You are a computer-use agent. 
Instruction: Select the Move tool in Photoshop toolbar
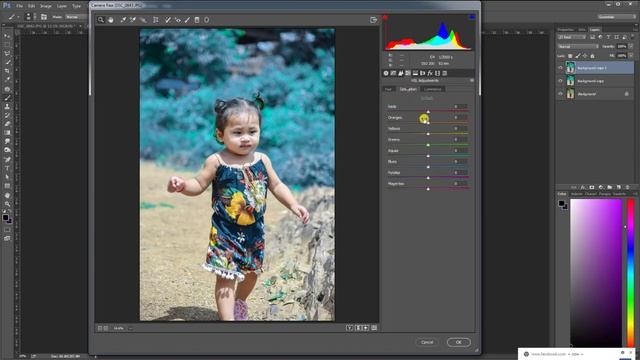(x=7, y=36)
